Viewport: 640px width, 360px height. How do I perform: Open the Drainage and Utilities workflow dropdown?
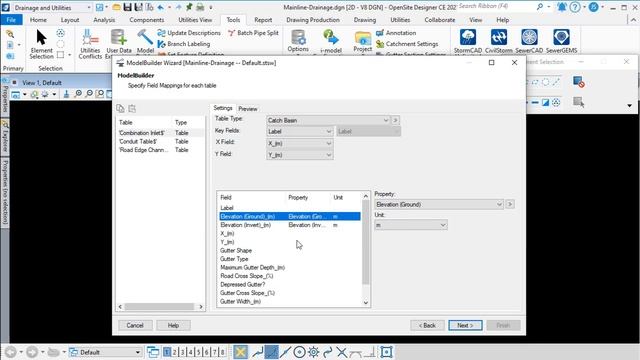pyautogui.click(x=52, y=7)
